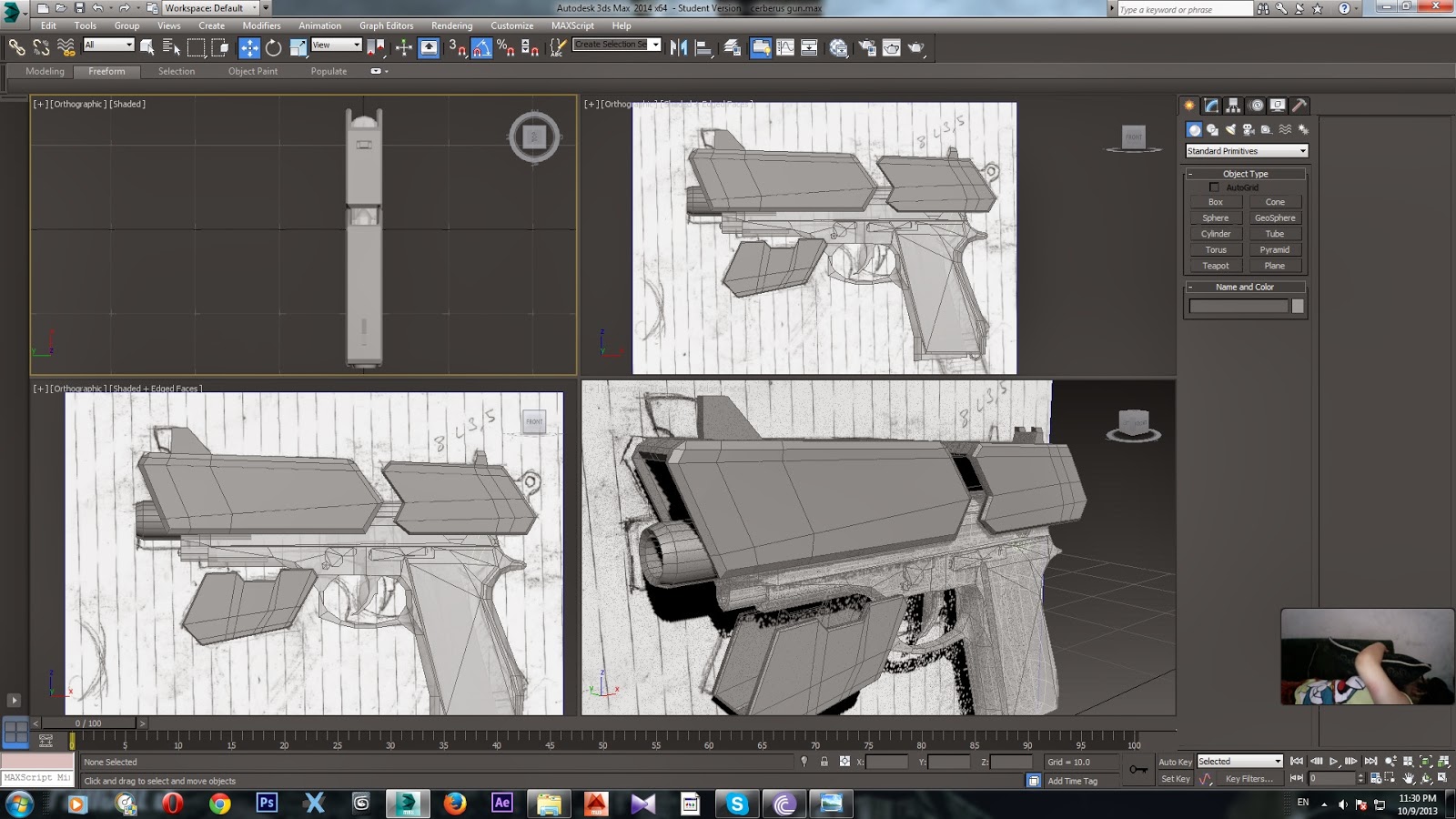Select the Cameras creation category
Image resolution: width=1456 pixels, height=819 pixels.
(x=1249, y=129)
